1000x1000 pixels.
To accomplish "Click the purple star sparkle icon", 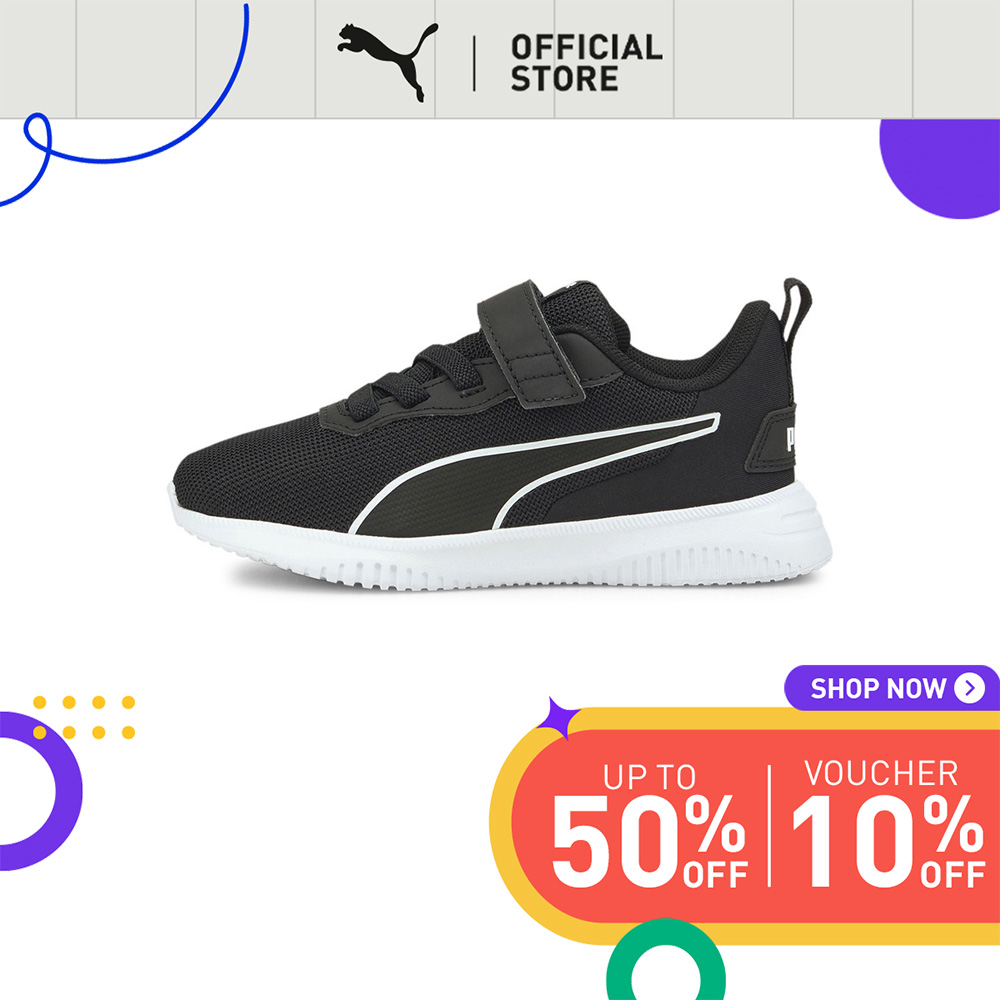I will tap(557, 719).
